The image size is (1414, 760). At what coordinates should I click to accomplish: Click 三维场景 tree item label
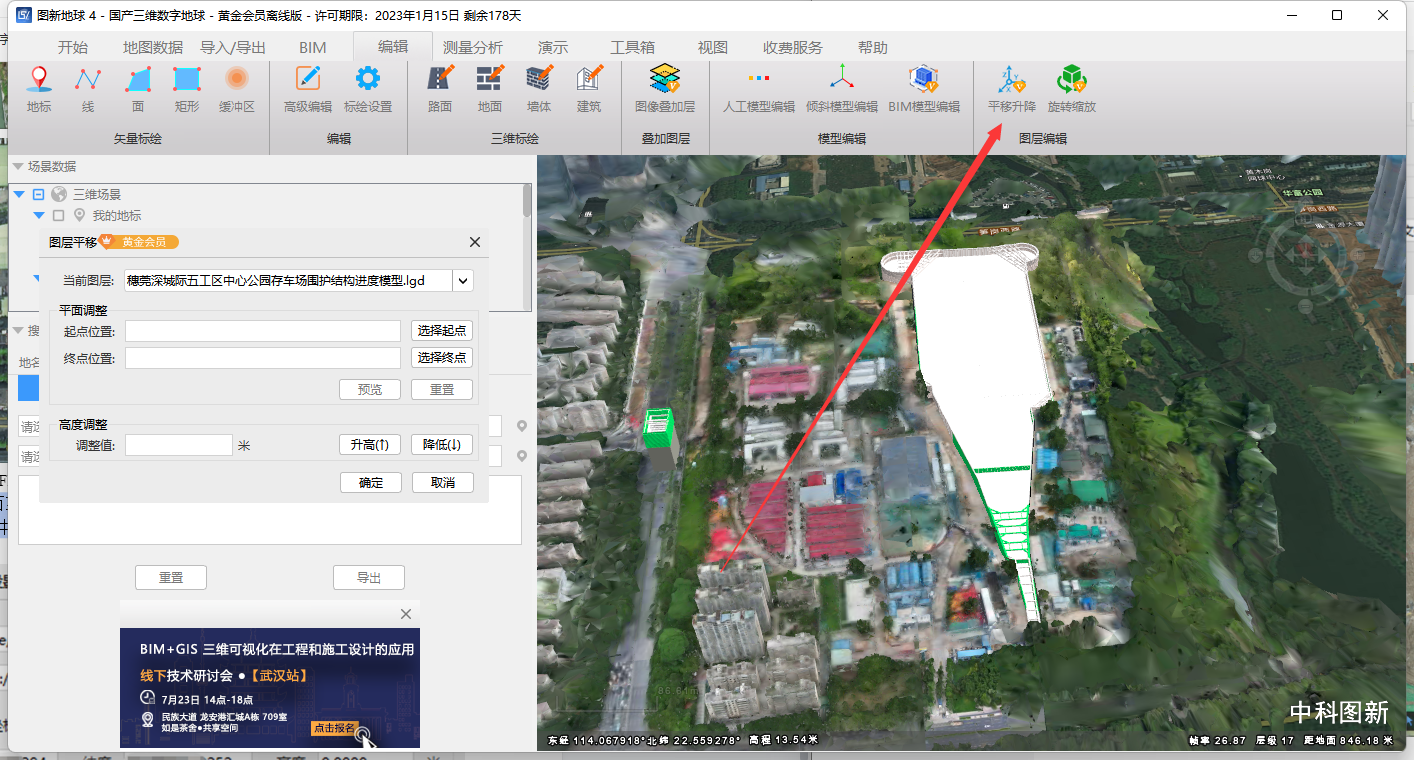pos(97,195)
